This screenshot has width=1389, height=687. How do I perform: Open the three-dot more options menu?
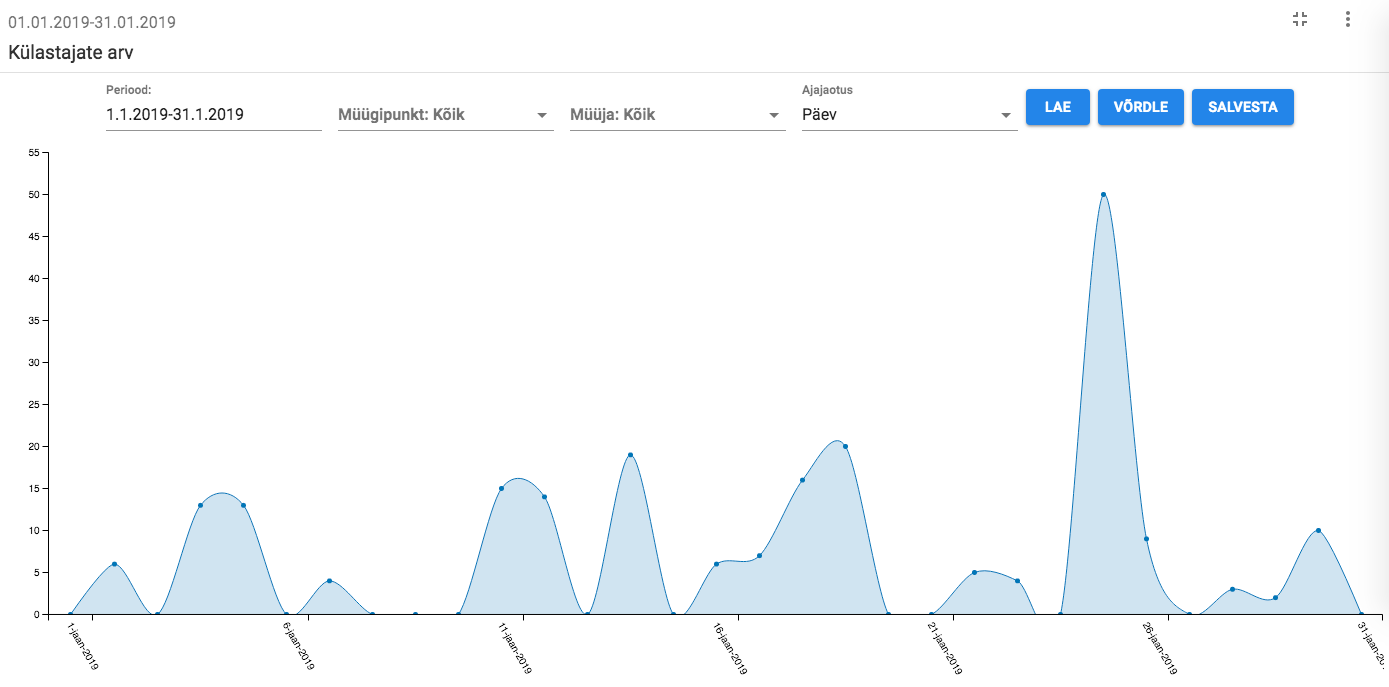[x=1348, y=19]
